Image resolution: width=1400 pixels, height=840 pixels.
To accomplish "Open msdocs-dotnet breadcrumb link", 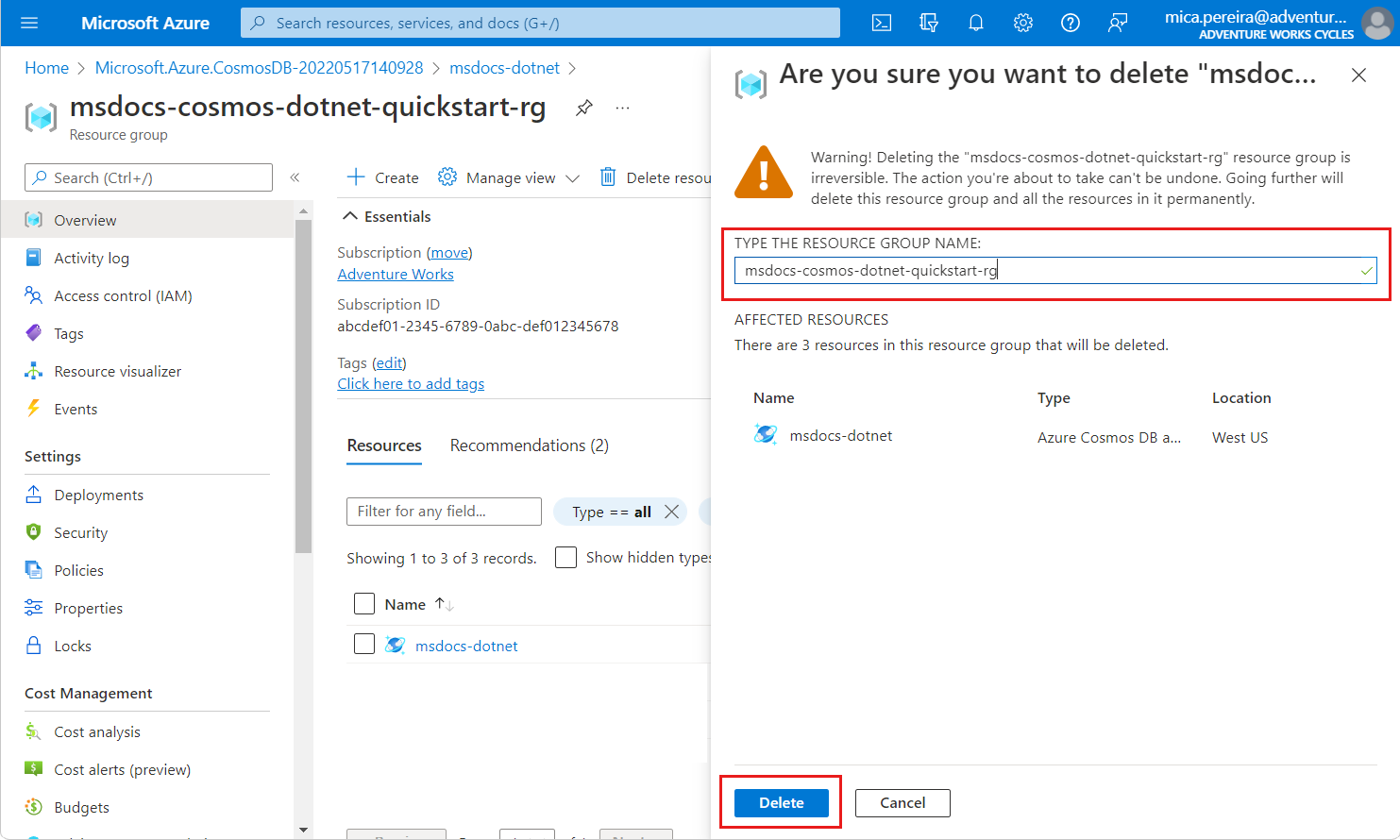I will click(504, 68).
